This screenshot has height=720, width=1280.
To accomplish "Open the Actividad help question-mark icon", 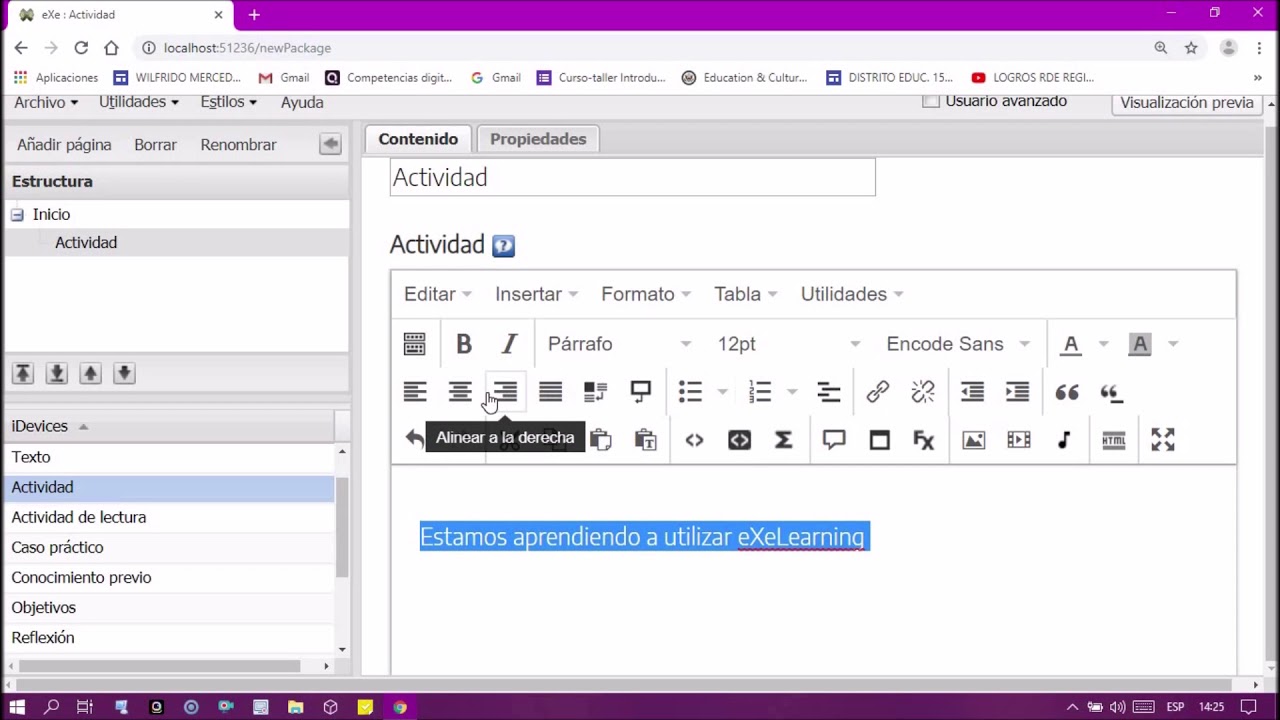I will point(503,245).
